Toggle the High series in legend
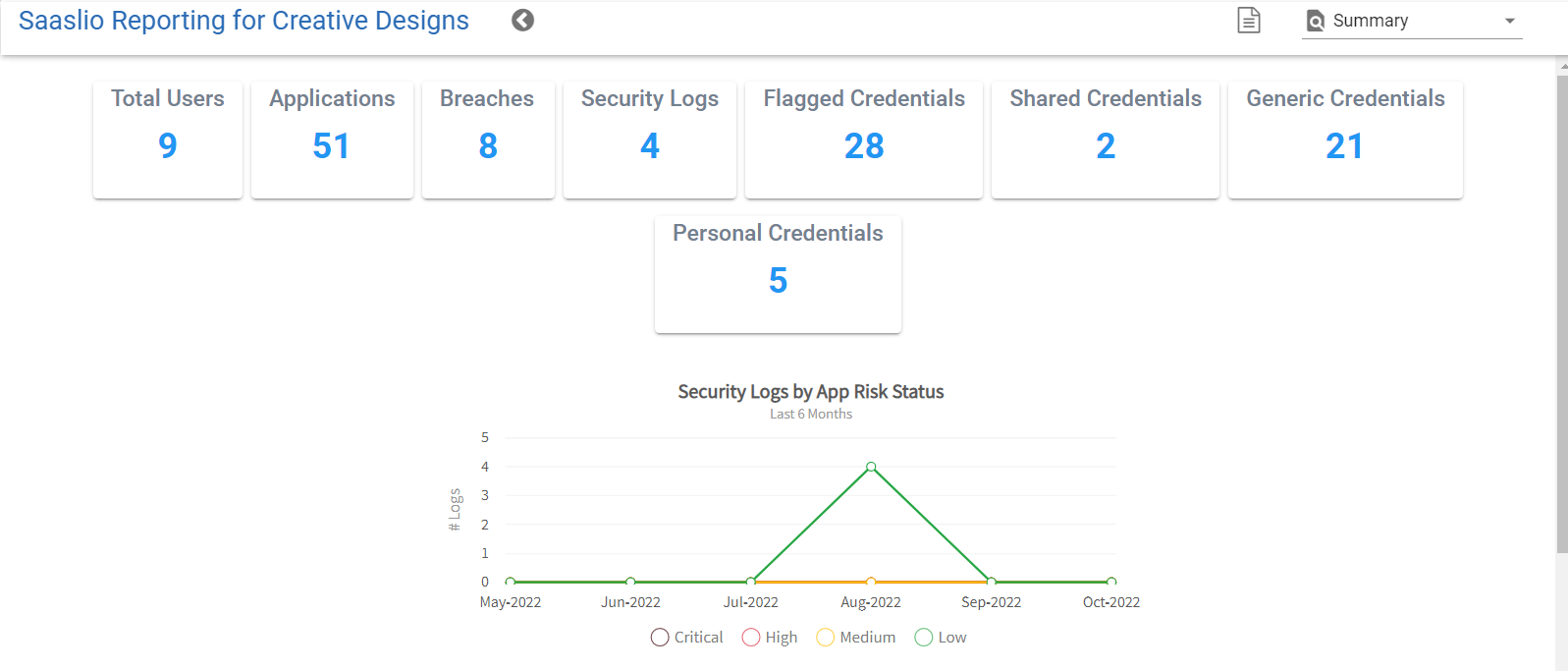Screen dimensions: 1568x671 tap(770, 638)
